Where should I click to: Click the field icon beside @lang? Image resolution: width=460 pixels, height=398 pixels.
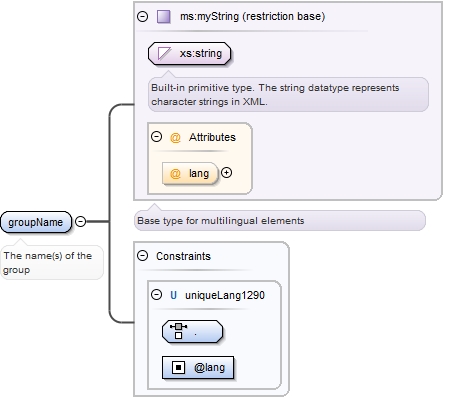point(178,368)
